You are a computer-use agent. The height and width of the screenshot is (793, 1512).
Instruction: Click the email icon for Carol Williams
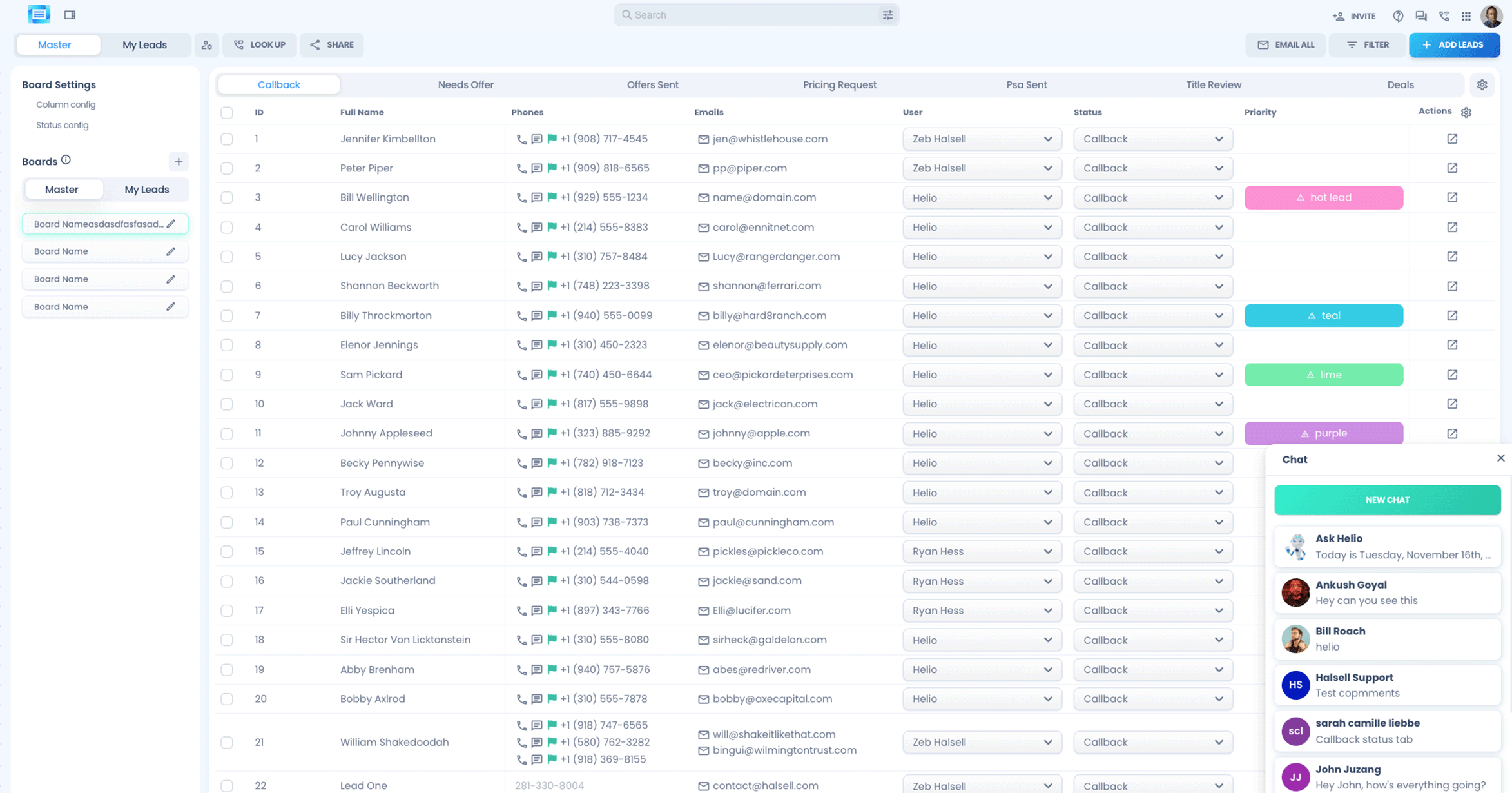tap(703, 228)
